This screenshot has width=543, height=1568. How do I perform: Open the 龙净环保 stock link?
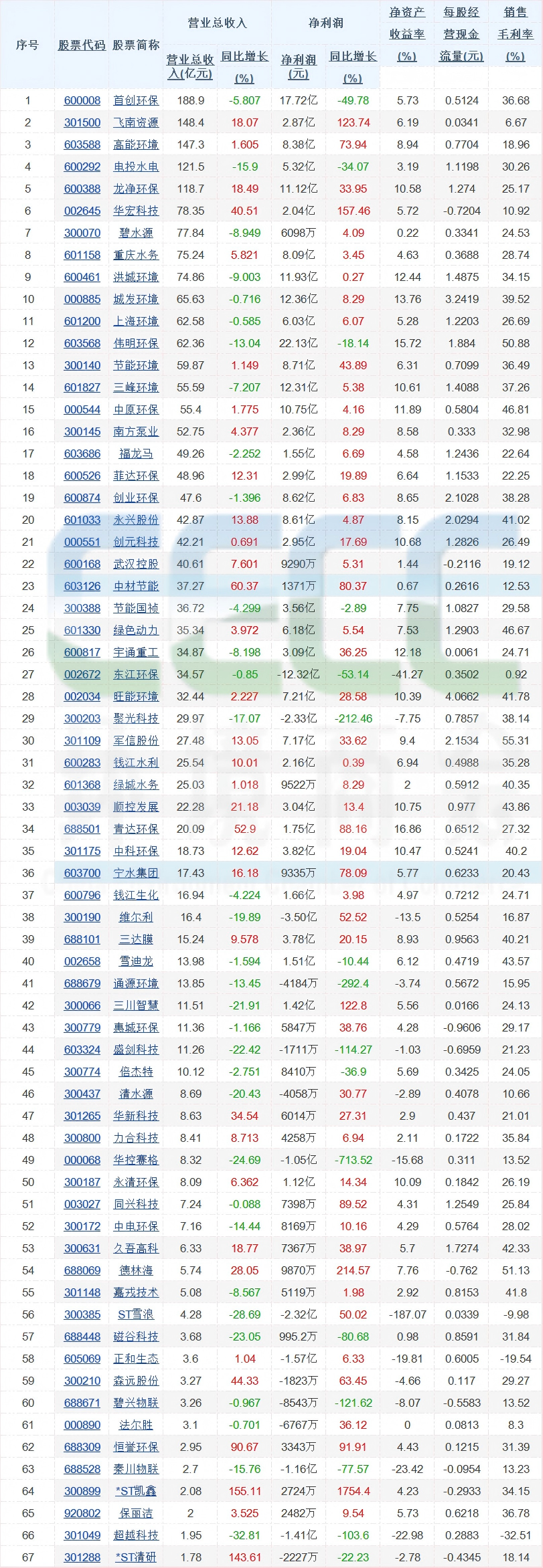coord(136,189)
